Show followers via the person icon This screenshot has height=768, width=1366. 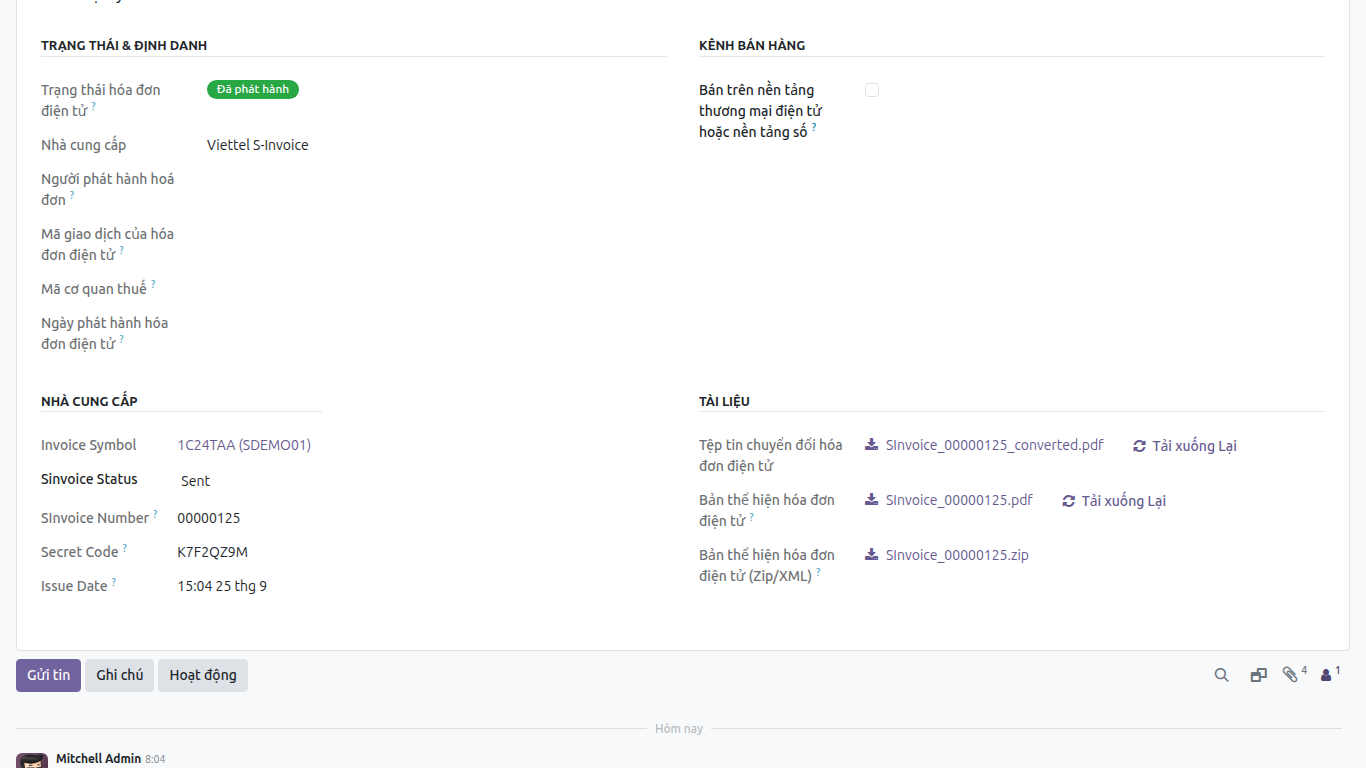coord(1326,675)
